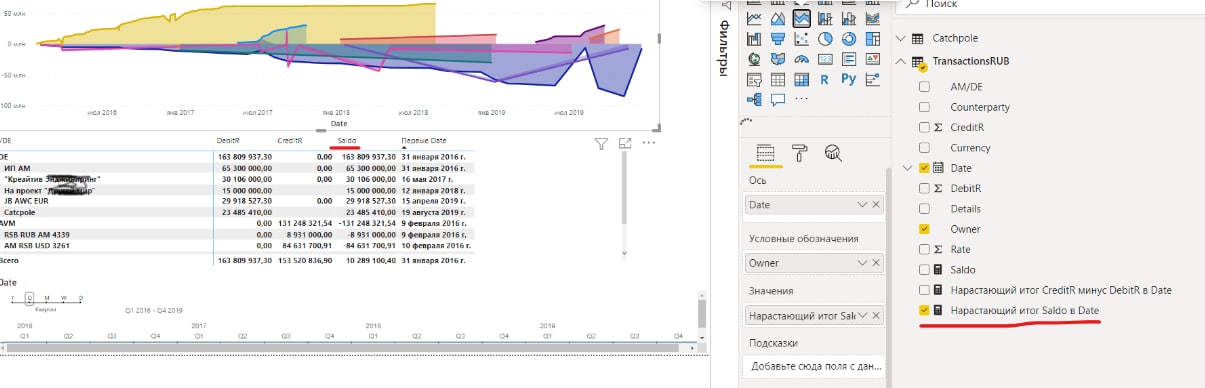Open Date axis field dropdown
Screen dimensions: 1205x388
point(863,204)
